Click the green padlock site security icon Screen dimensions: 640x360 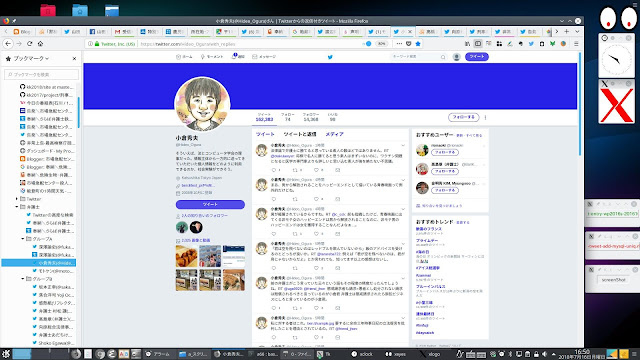pos(97,44)
